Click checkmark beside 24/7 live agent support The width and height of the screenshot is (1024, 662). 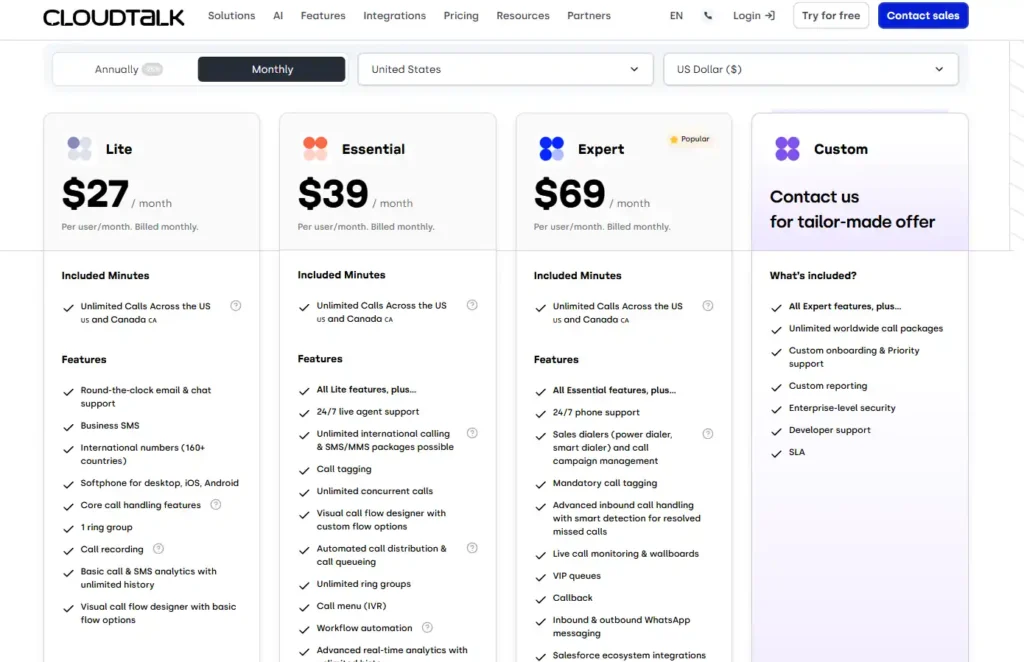point(304,413)
